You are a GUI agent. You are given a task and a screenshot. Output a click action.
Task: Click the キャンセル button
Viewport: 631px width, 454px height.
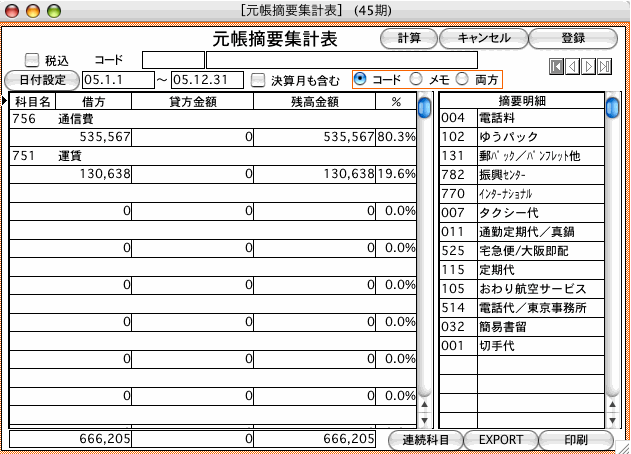[x=484, y=38]
